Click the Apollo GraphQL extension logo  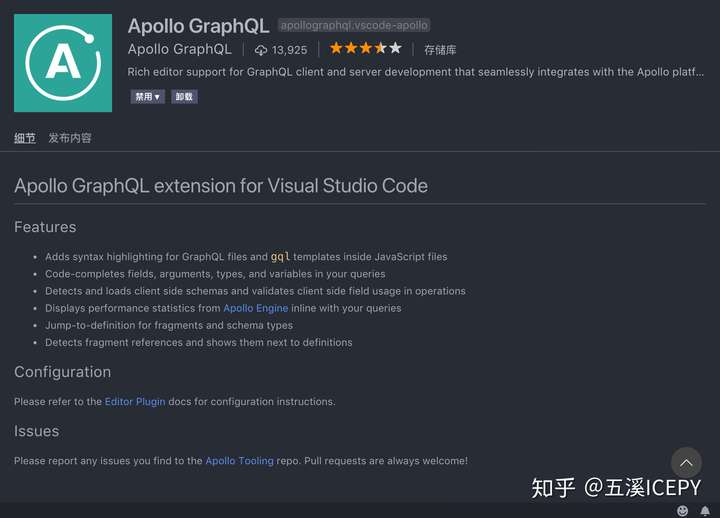pyautogui.click(x=63, y=63)
